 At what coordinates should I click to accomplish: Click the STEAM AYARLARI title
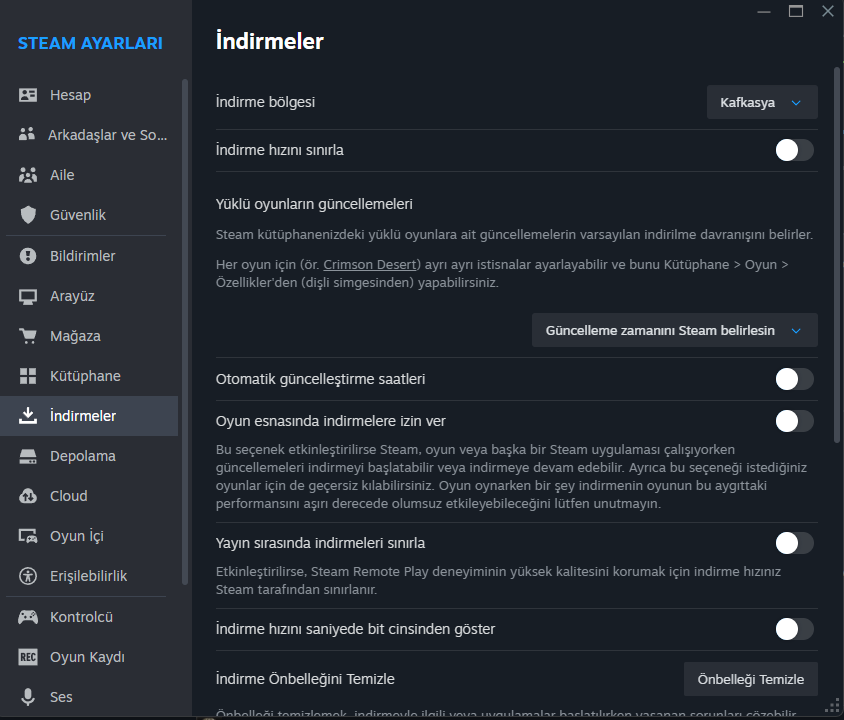(90, 43)
